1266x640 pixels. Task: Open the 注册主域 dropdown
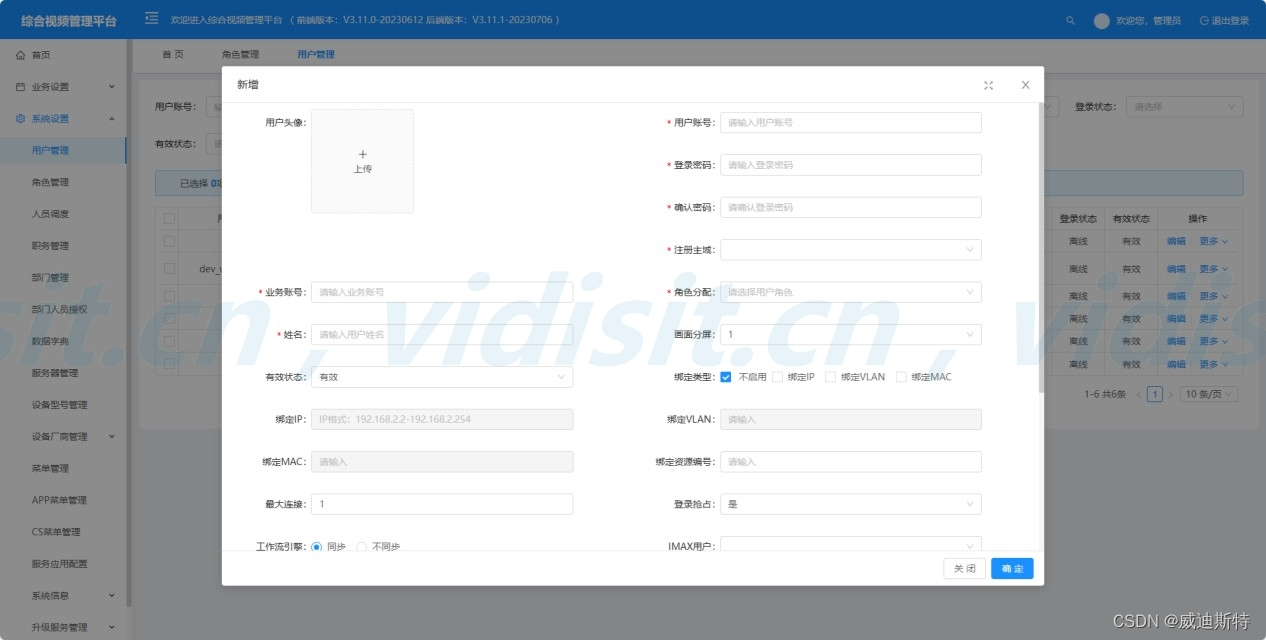(x=850, y=250)
